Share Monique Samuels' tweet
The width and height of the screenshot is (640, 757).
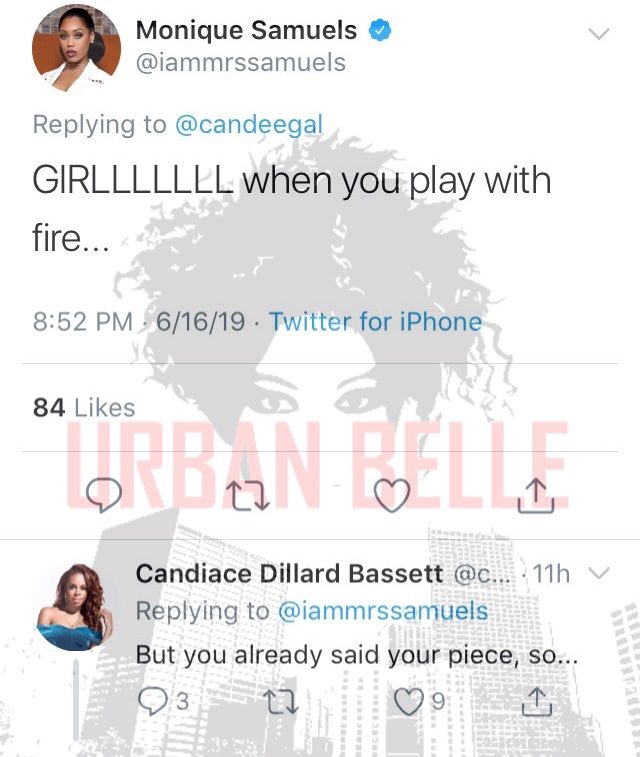(536, 495)
